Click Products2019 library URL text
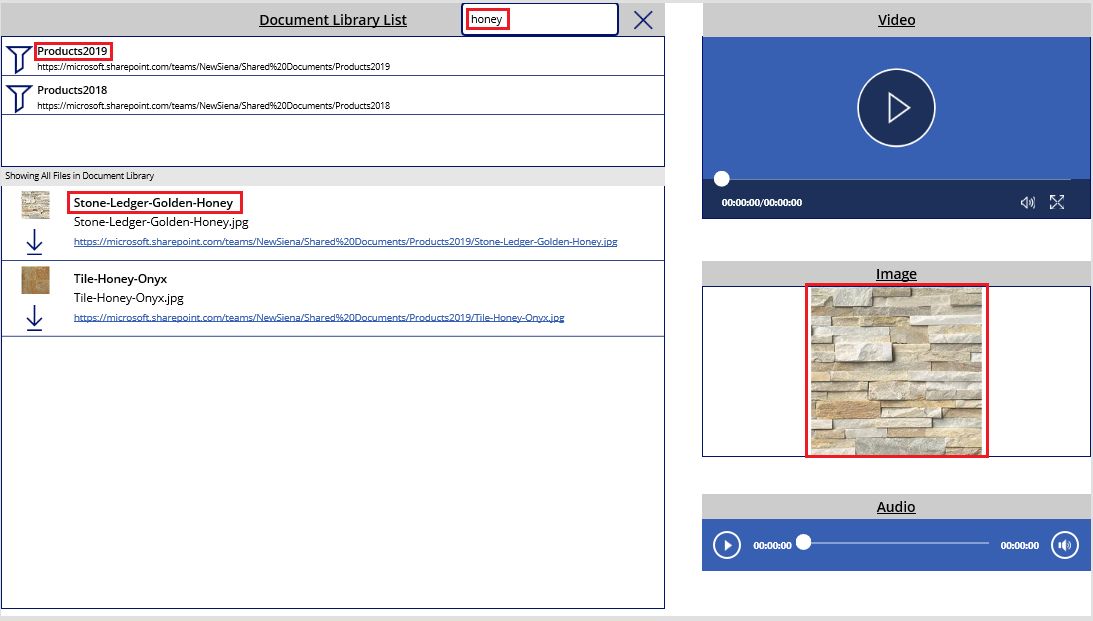This screenshot has height=621, width=1093. point(213,67)
